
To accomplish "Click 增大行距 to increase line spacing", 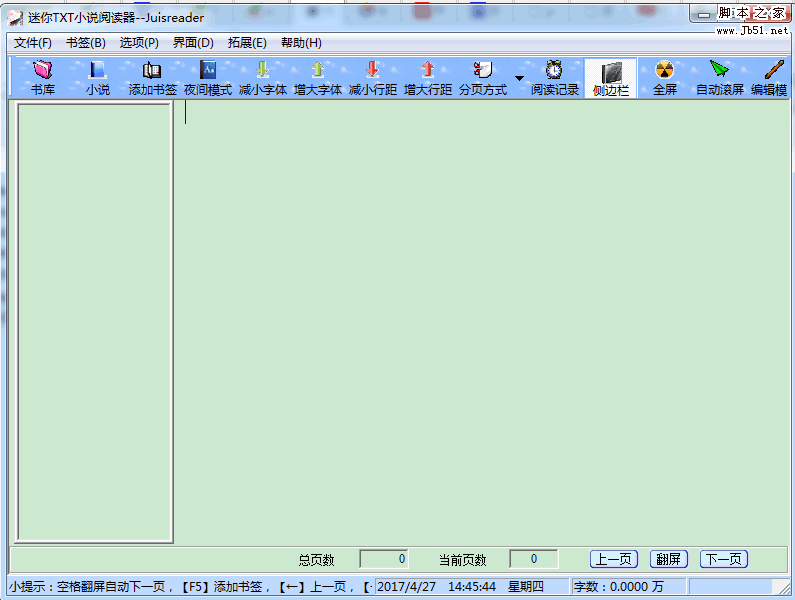I will [428, 78].
